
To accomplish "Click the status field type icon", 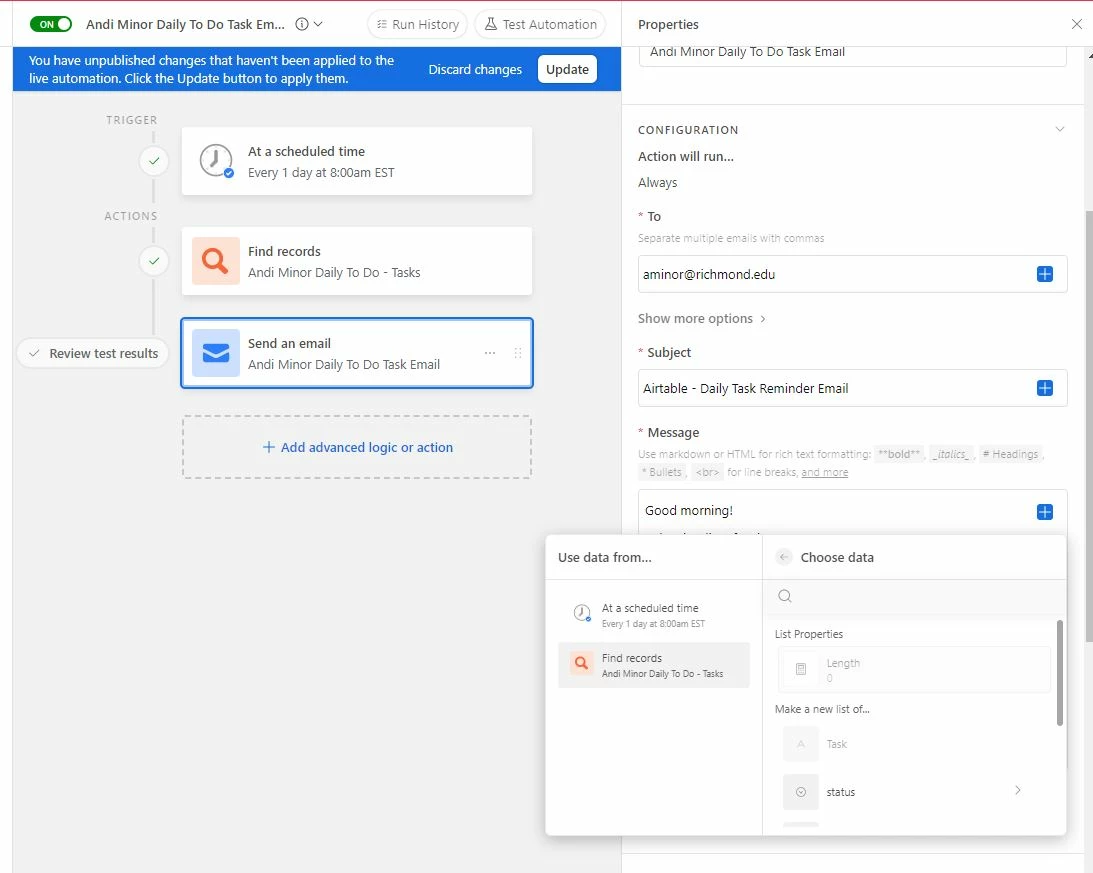I will [800, 791].
